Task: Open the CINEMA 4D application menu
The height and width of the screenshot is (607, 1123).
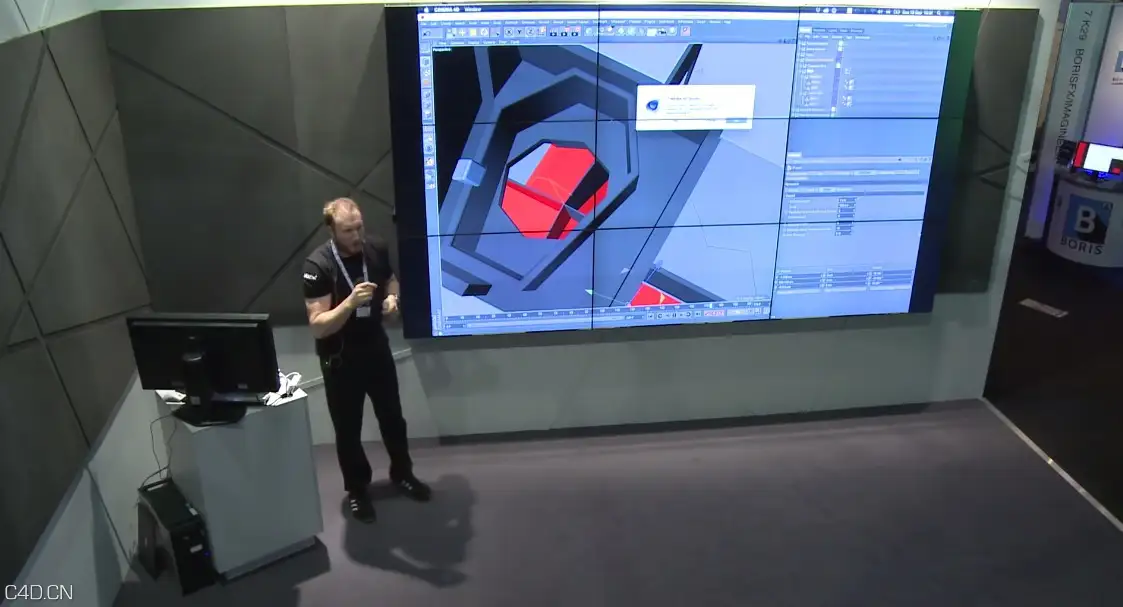Action: (447, 9)
